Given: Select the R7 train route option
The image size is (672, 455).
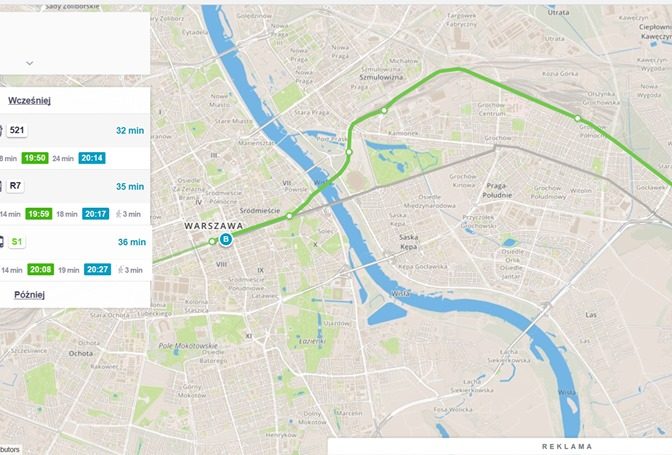Looking at the screenshot, I should pyautogui.click(x=75, y=186).
